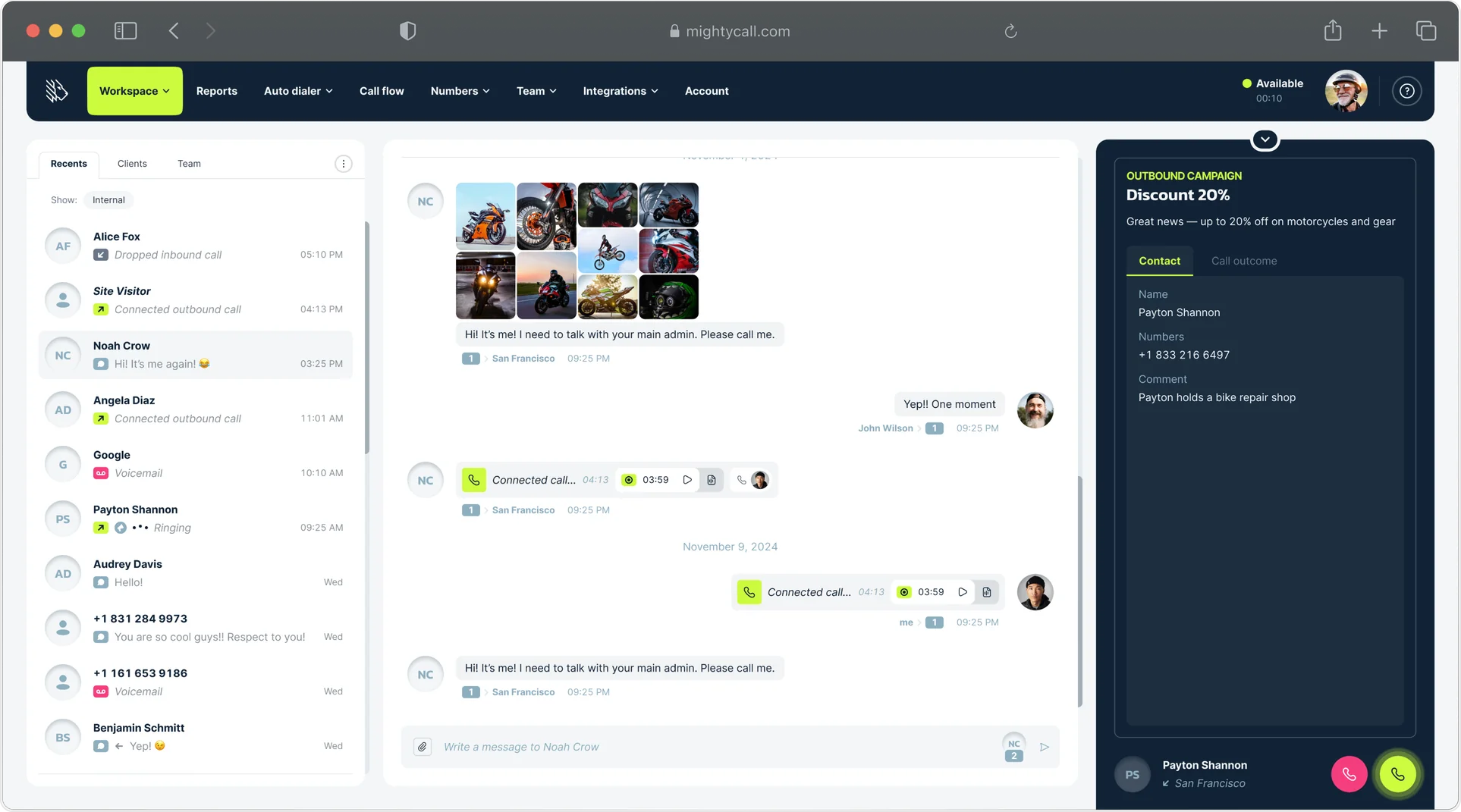Click the MightyCall logo icon

click(x=57, y=91)
